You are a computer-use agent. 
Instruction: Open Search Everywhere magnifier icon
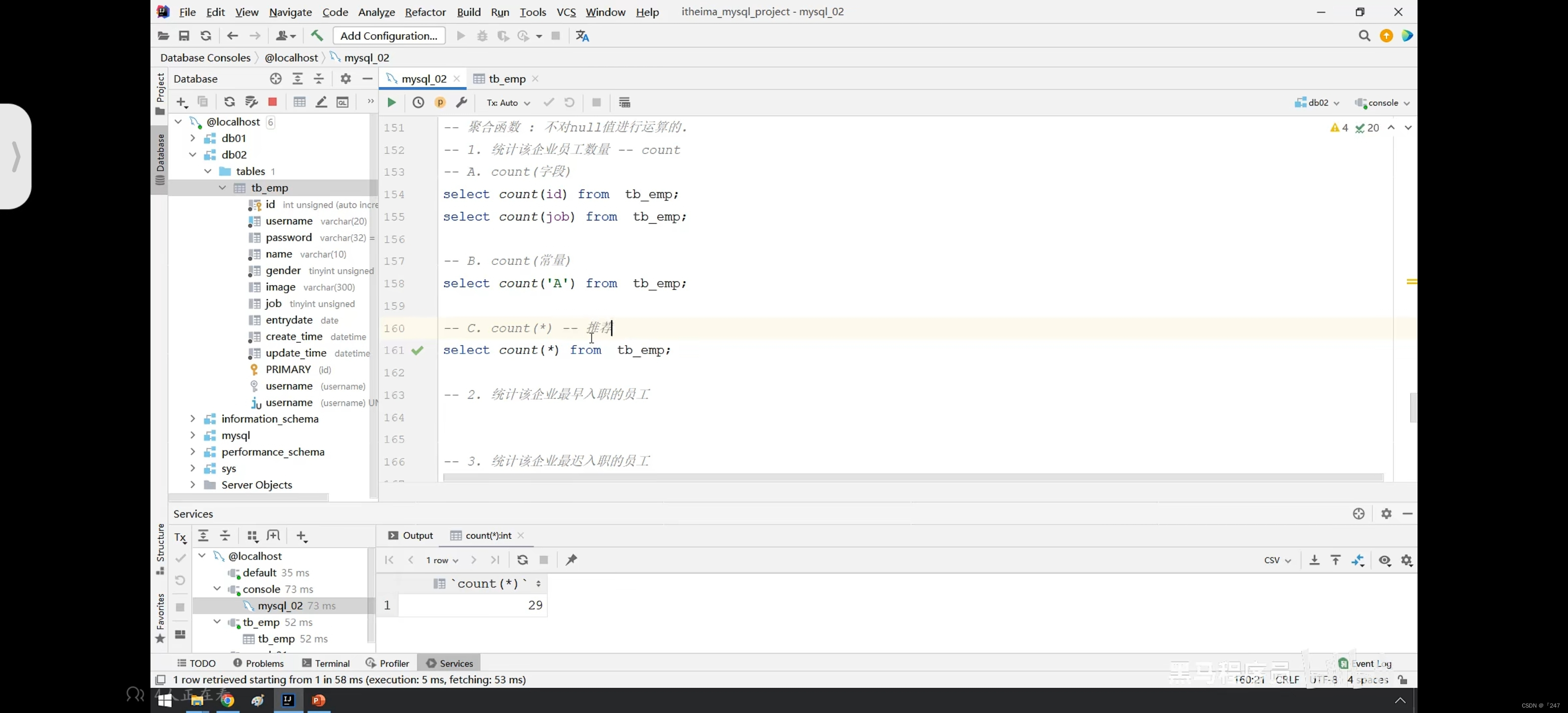[x=1364, y=36]
